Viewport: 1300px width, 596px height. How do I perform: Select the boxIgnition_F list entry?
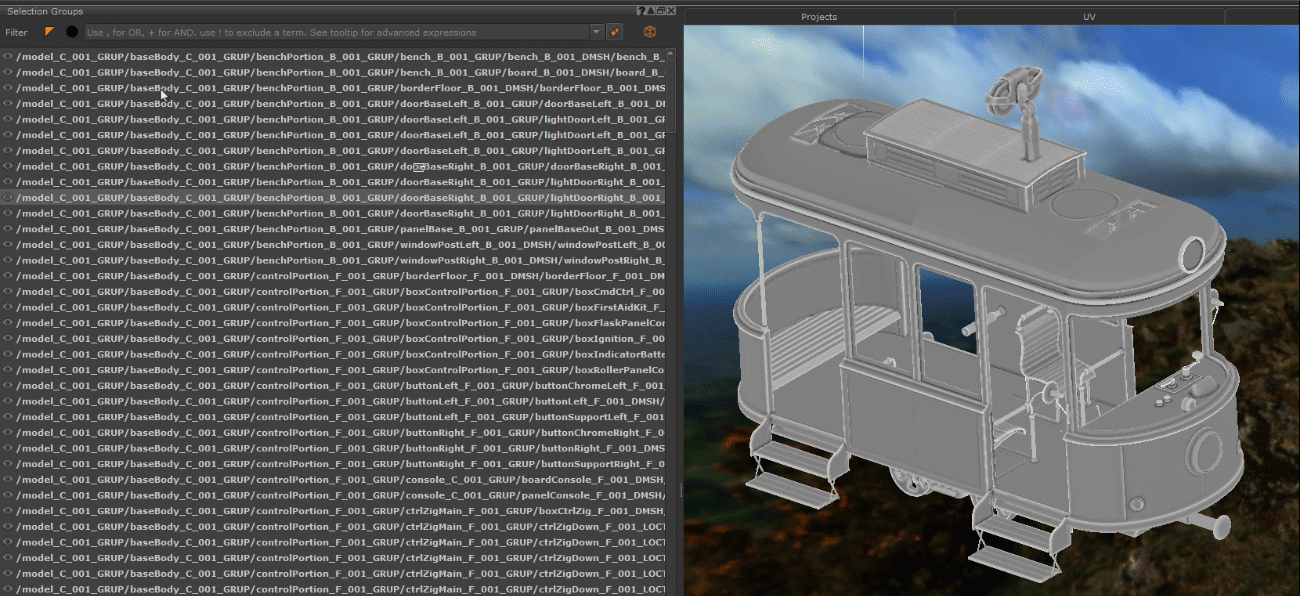tap(340, 339)
